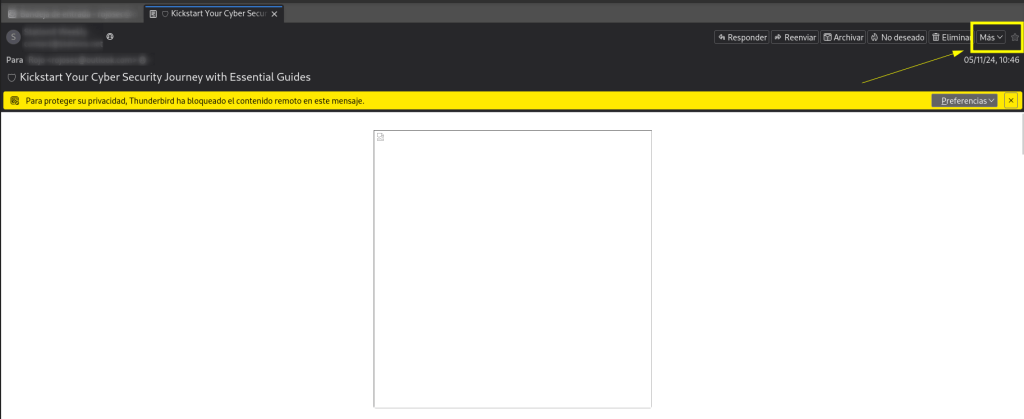Click the sender avatar circle
1024x419 pixels.
pos(13,37)
